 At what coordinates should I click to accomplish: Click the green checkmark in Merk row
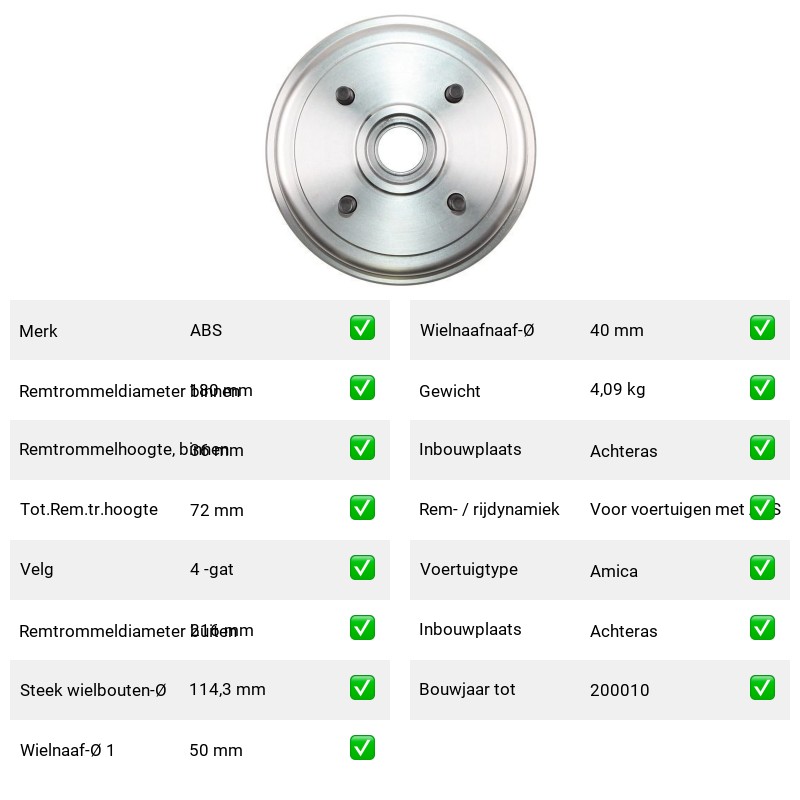click(x=362, y=328)
